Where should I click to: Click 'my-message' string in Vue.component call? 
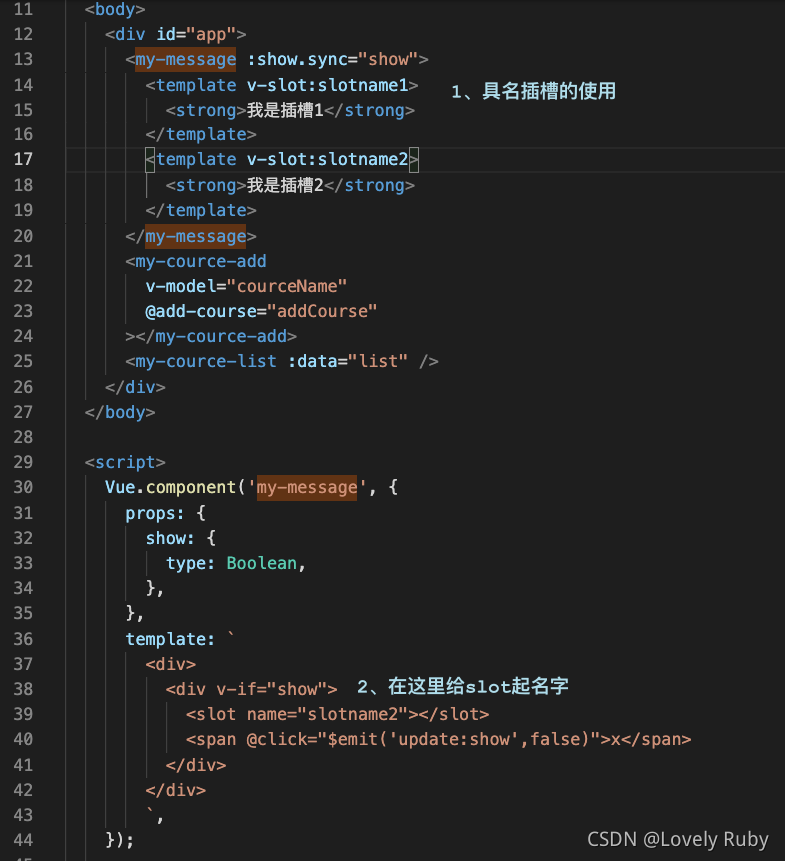pos(307,488)
